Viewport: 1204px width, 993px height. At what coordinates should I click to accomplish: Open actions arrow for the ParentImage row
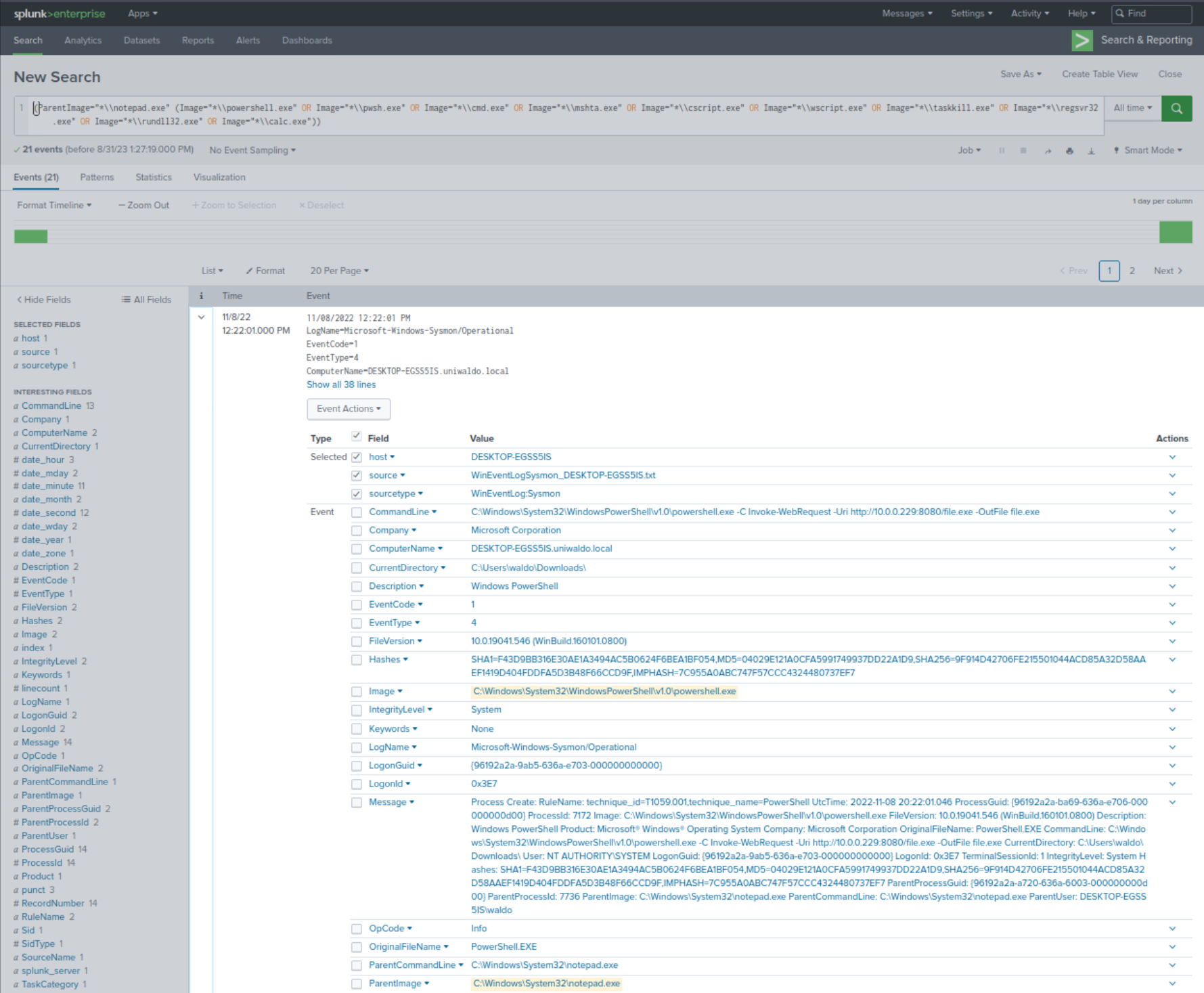coord(1172,984)
